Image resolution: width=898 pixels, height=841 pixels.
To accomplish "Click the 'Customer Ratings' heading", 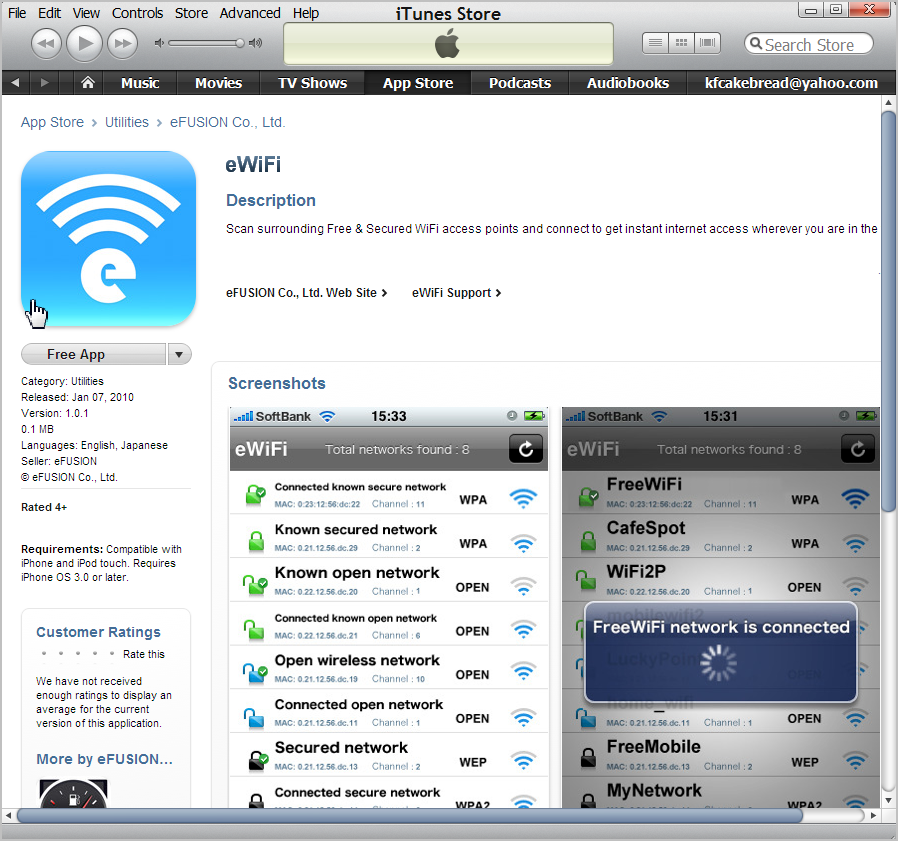I will [99, 632].
